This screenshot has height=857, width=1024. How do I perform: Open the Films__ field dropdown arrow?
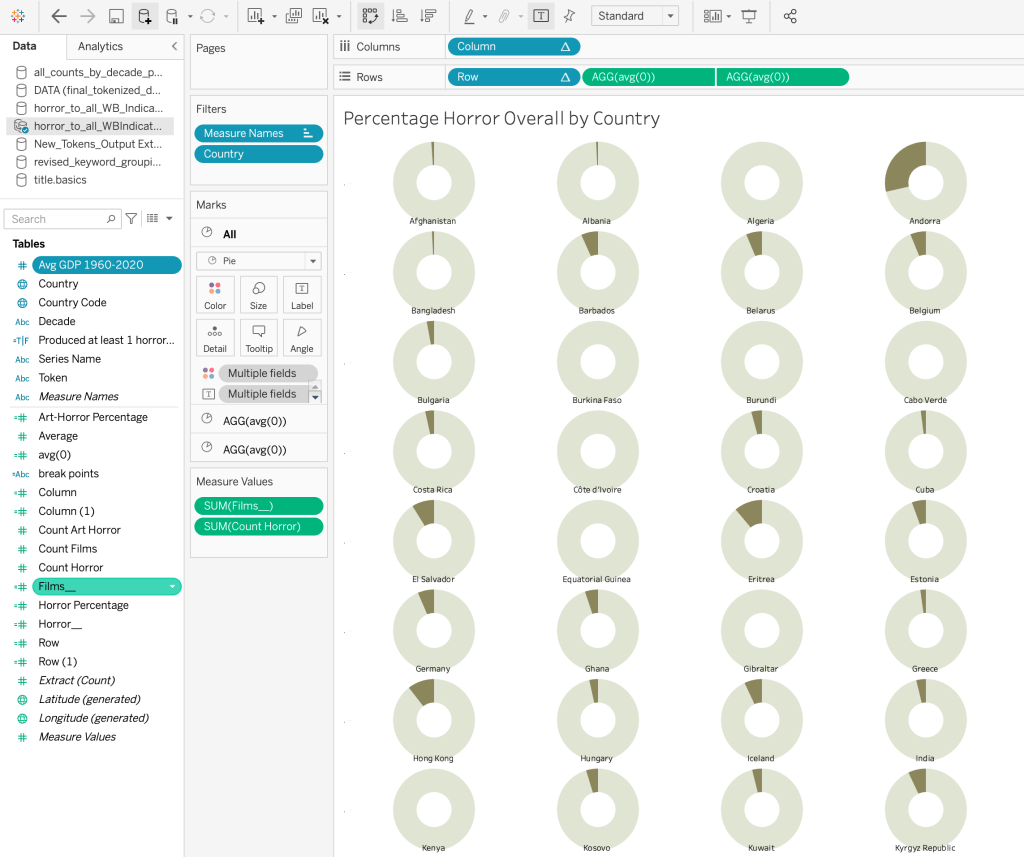coord(173,587)
